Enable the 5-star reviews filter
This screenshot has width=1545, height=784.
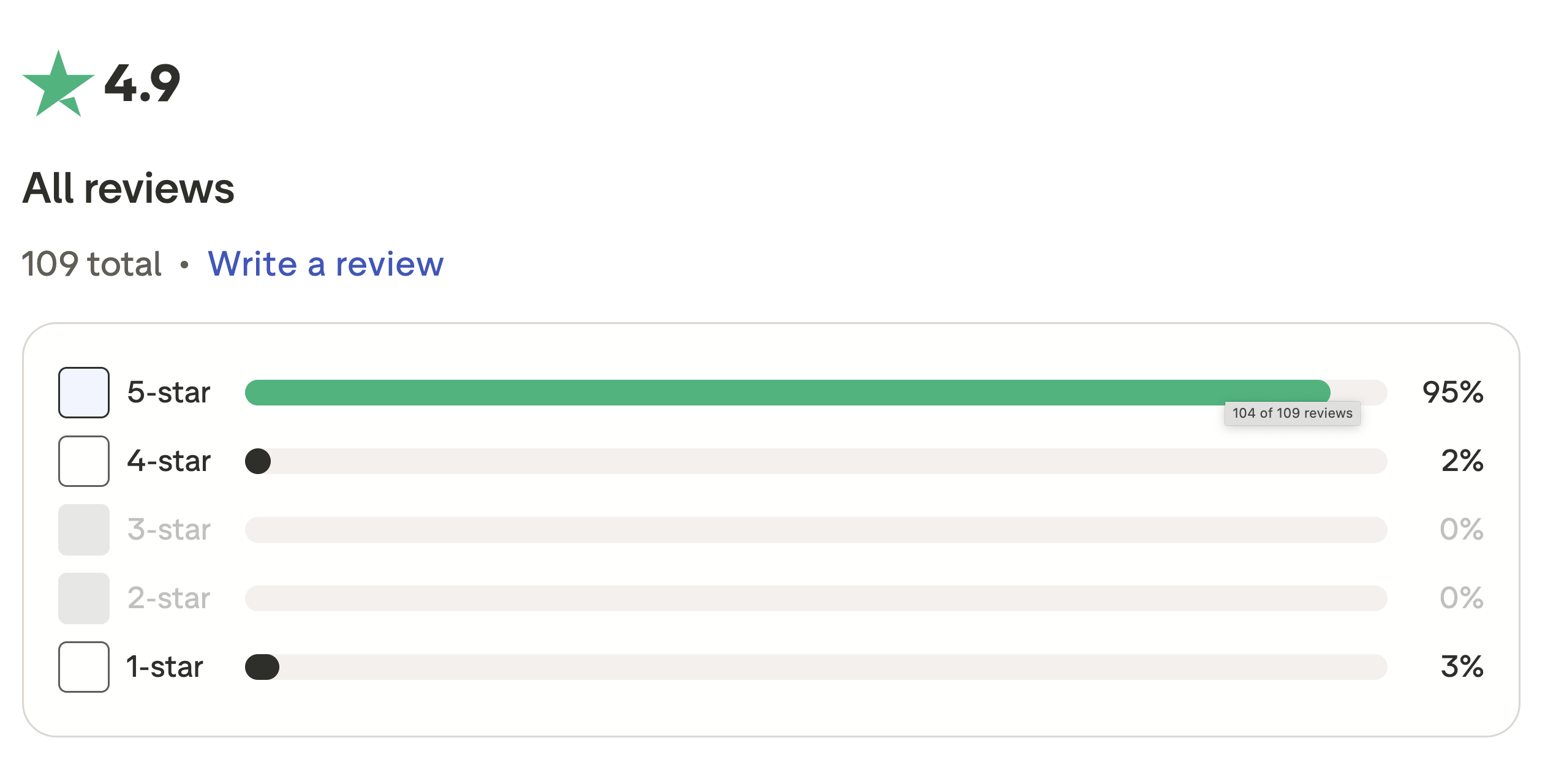(x=83, y=393)
